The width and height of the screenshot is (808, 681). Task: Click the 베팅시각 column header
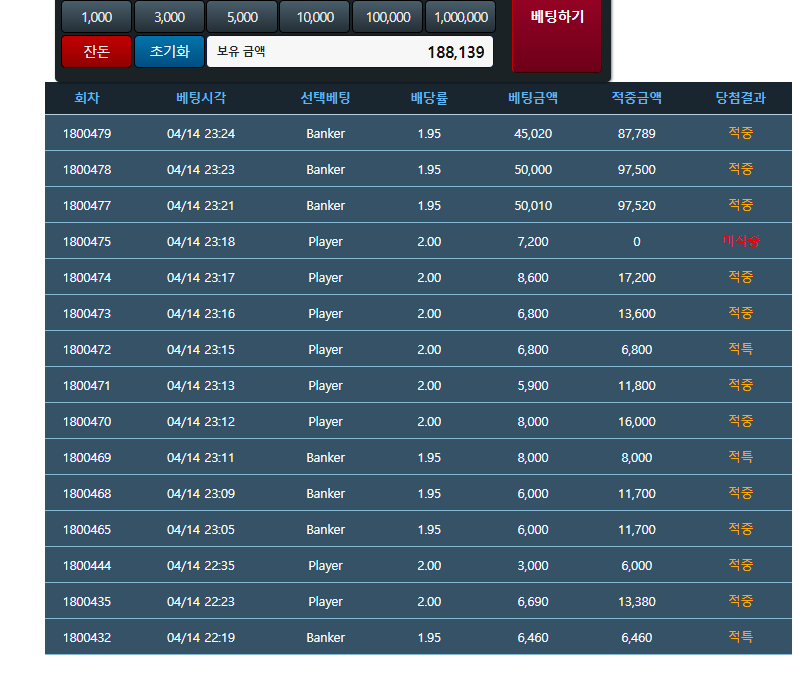pyautogui.click(x=201, y=98)
